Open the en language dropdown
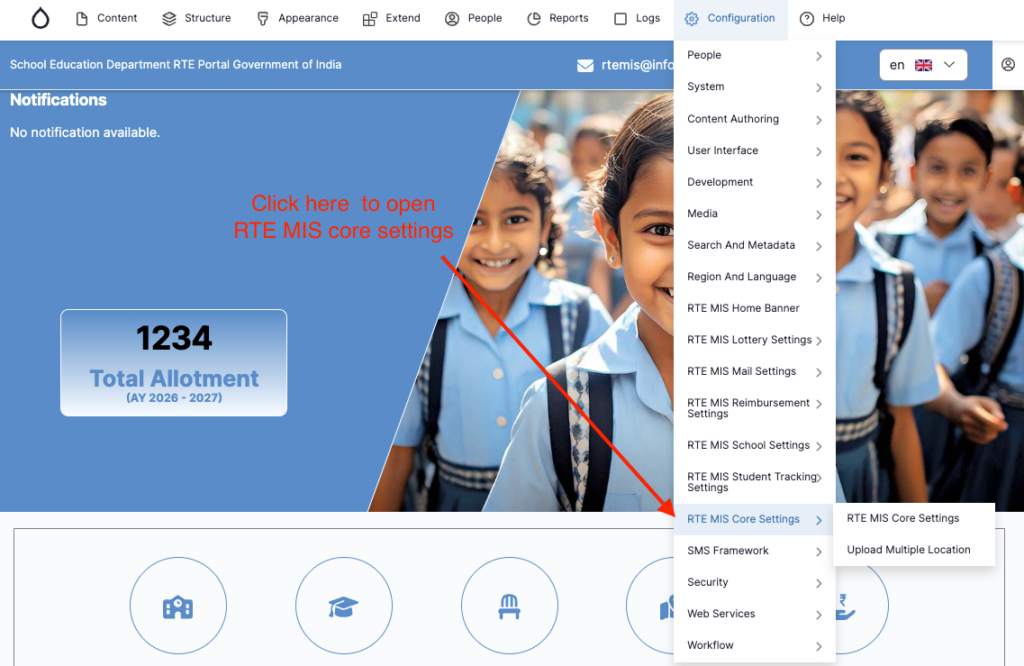This screenshot has height=666, width=1024. click(x=923, y=65)
